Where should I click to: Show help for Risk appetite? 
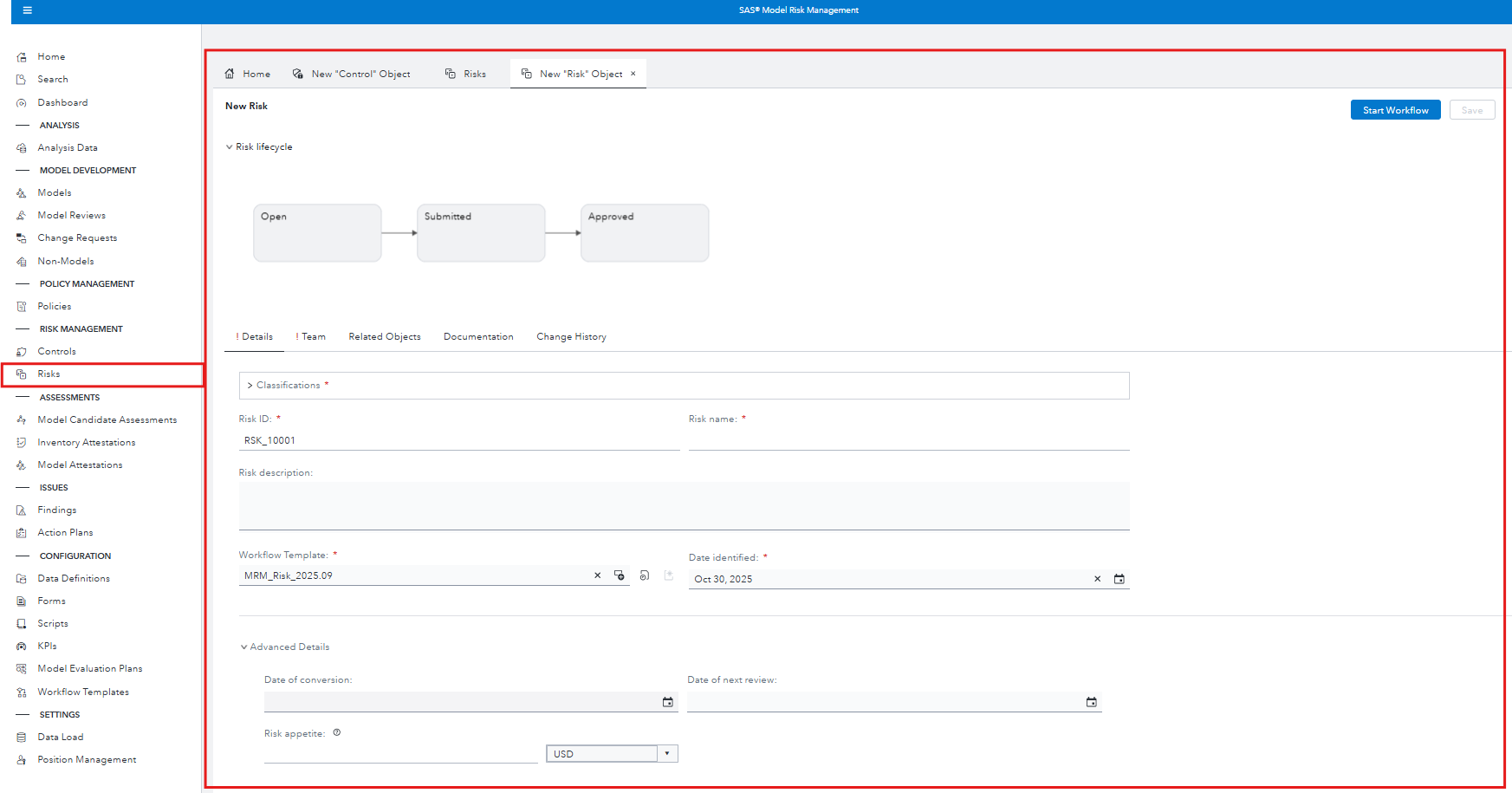pos(337,732)
